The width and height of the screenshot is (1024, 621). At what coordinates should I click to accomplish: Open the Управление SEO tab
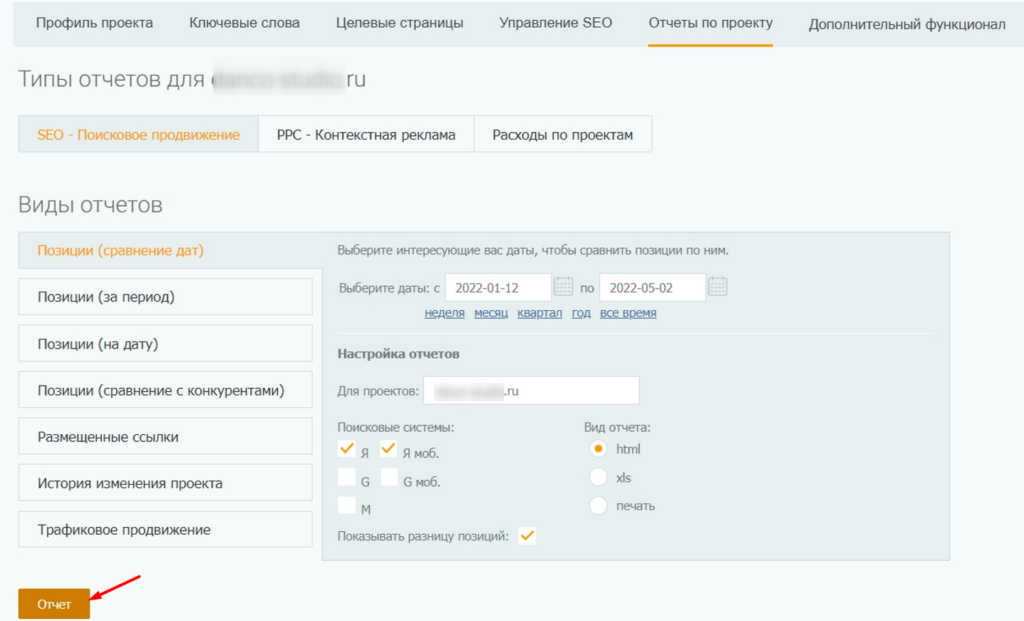coord(555,23)
